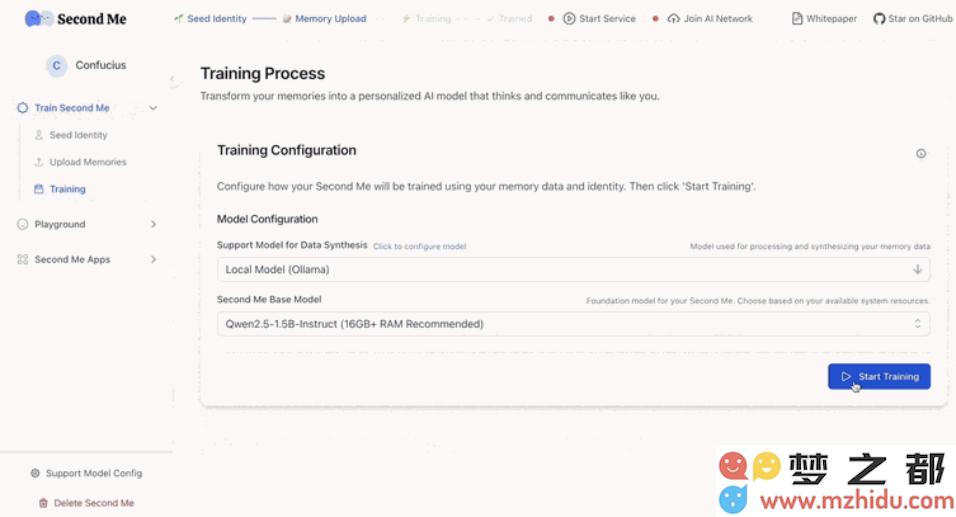The width and height of the screenshot is (956, 517).
Task: Click the Playground smiley icon
Action: coord(23,224)
